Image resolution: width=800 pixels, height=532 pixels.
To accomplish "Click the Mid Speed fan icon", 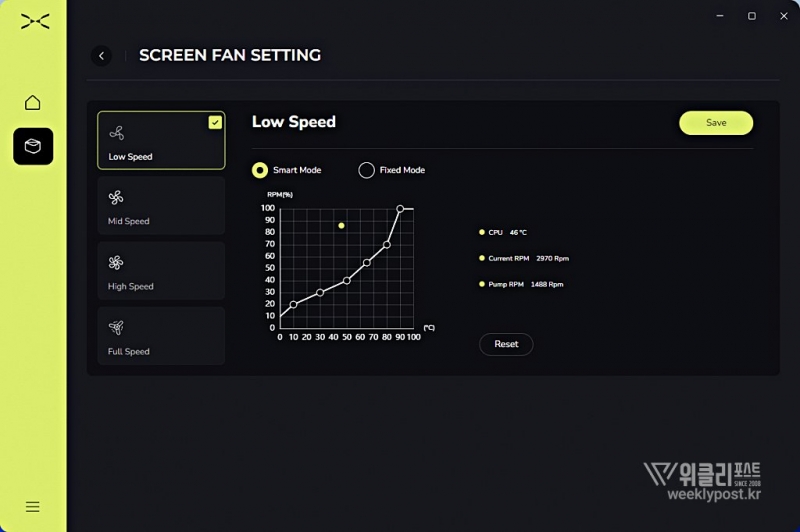I will pos(116,198).
